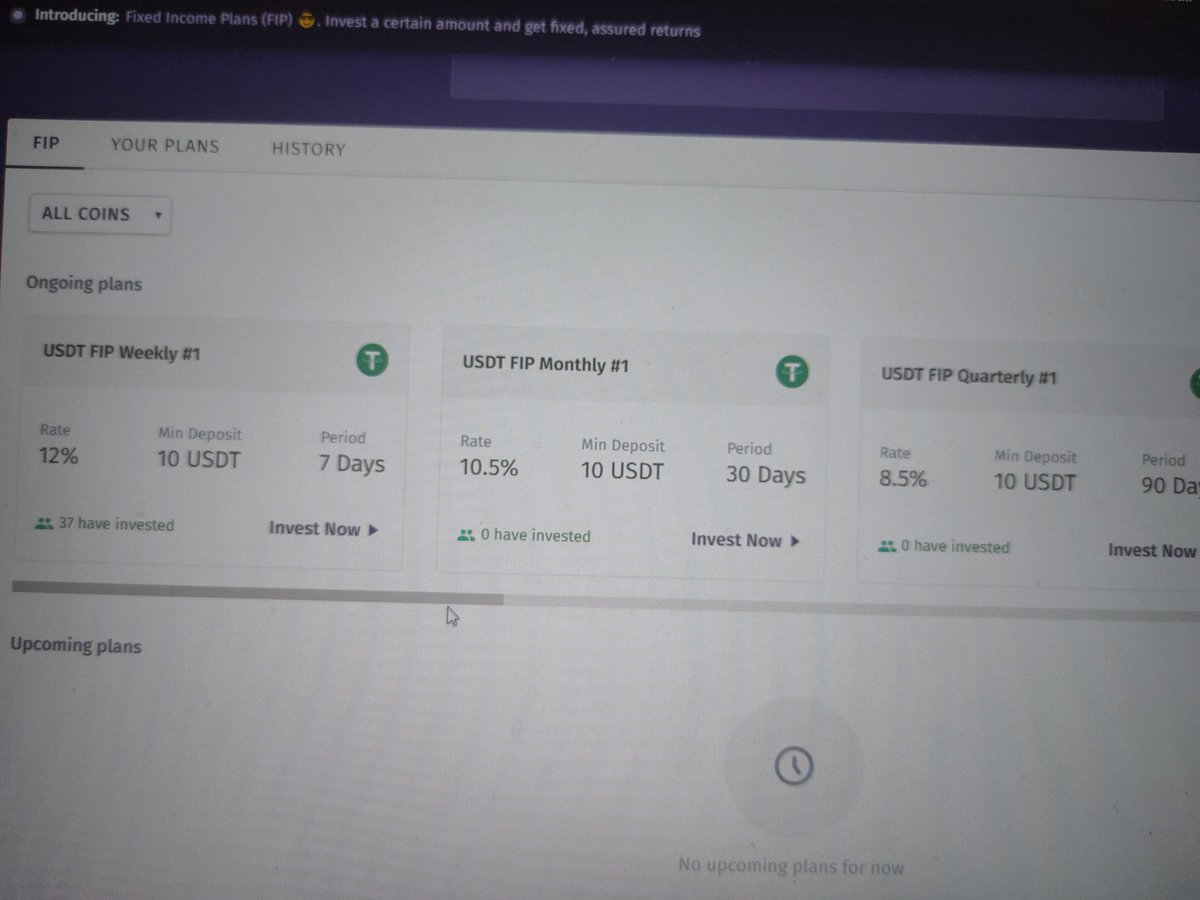Open the YOUR PLANS tab
Image resolution: width=1200 pixels, height=900 pixels.
click(x=165, y=145)
